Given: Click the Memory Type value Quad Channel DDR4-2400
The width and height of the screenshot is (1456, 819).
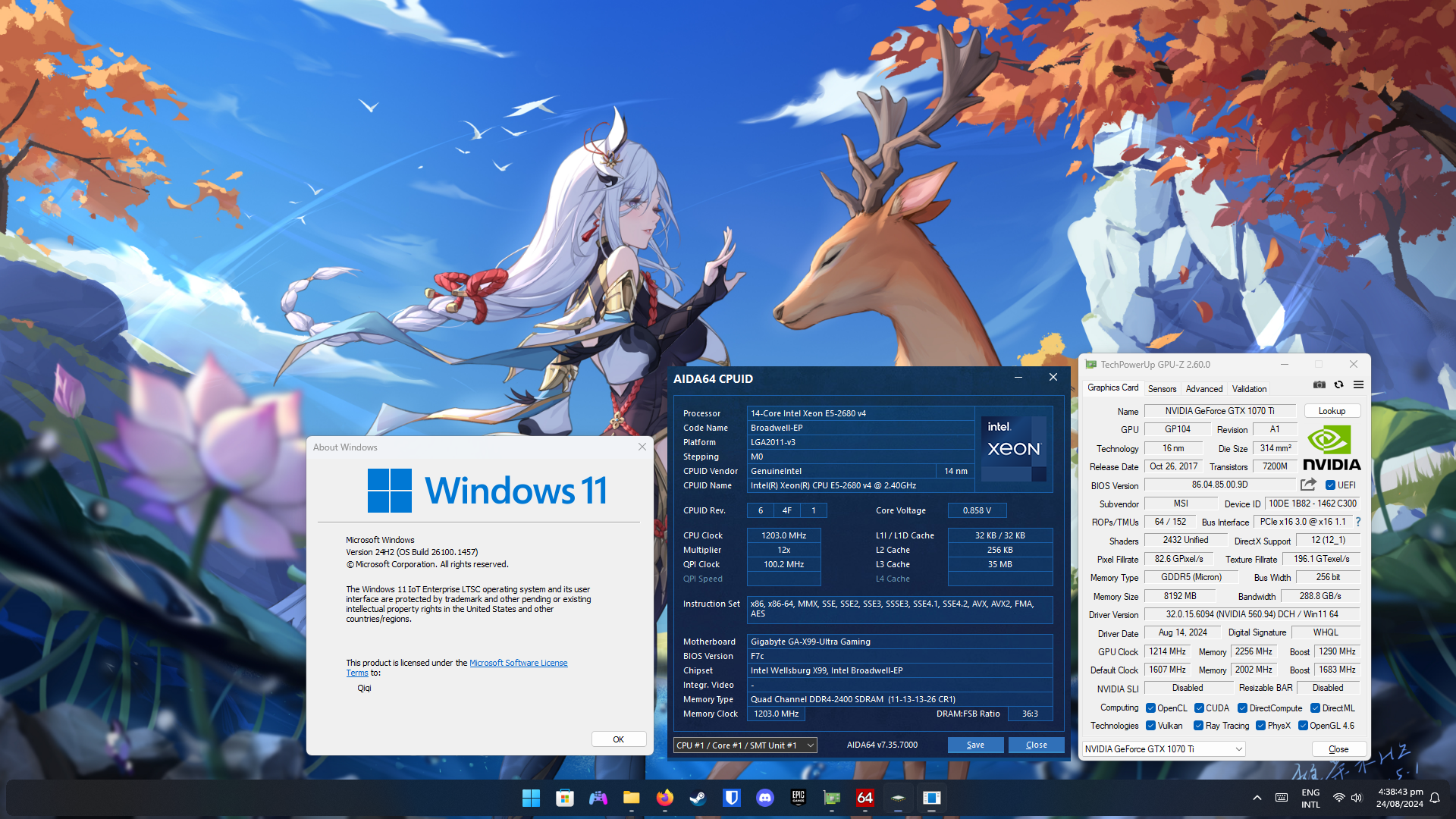Looking at the screenshot, I should (899, 699).
